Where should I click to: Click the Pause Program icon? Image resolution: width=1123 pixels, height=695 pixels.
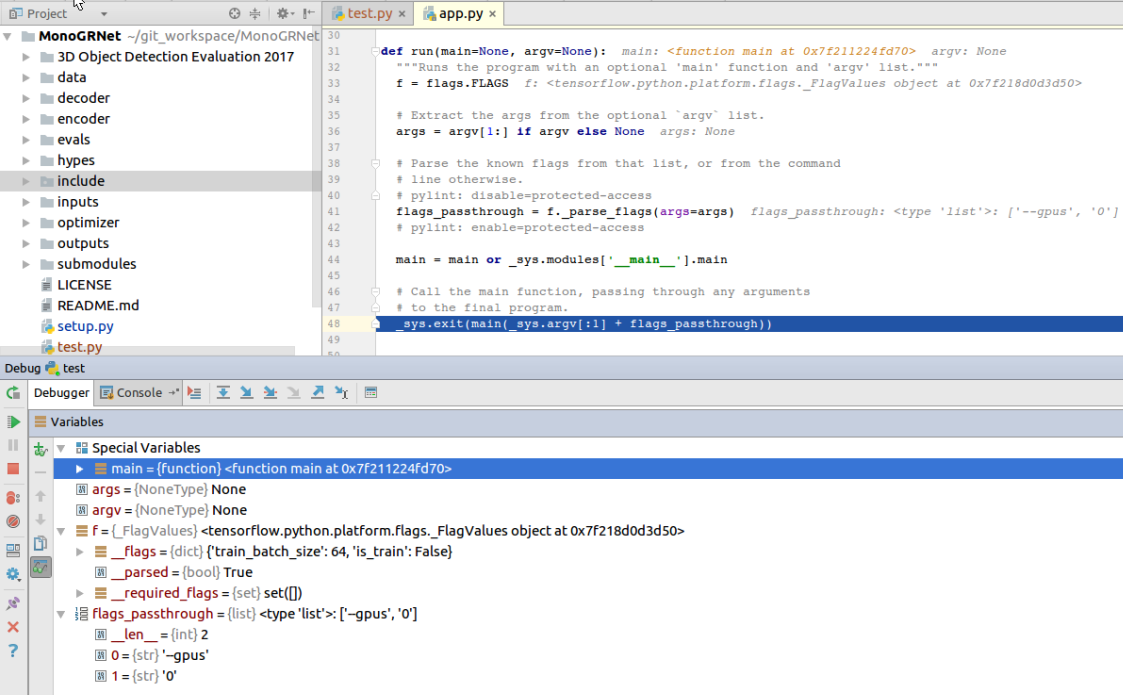[13, 445]
